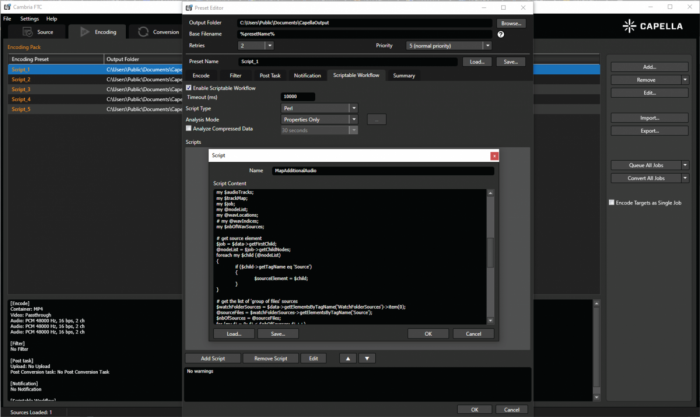Toggle the Encode Targets as Single Job checkbox

click(612, 203)
